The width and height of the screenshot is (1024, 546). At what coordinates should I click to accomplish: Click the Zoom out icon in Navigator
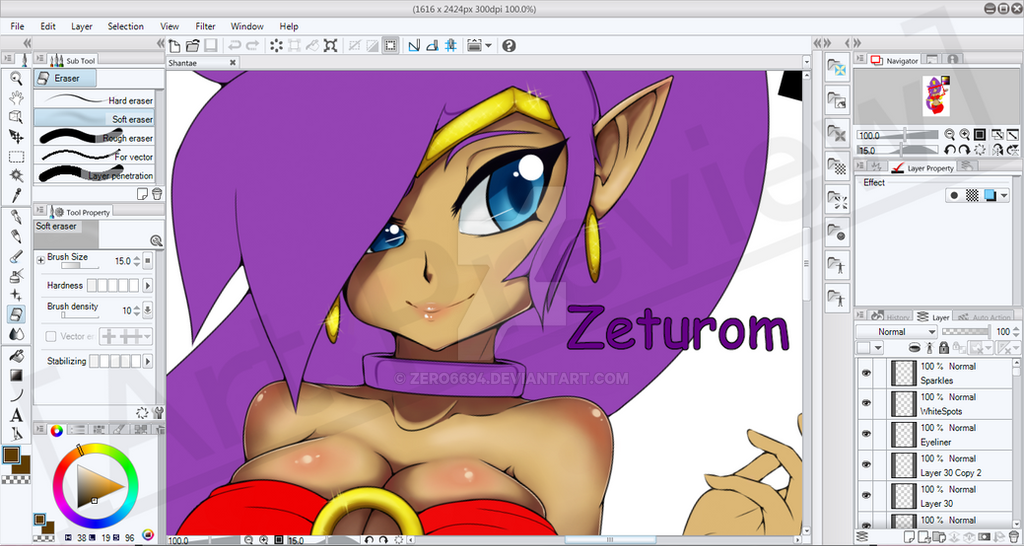tap(950, 135)
